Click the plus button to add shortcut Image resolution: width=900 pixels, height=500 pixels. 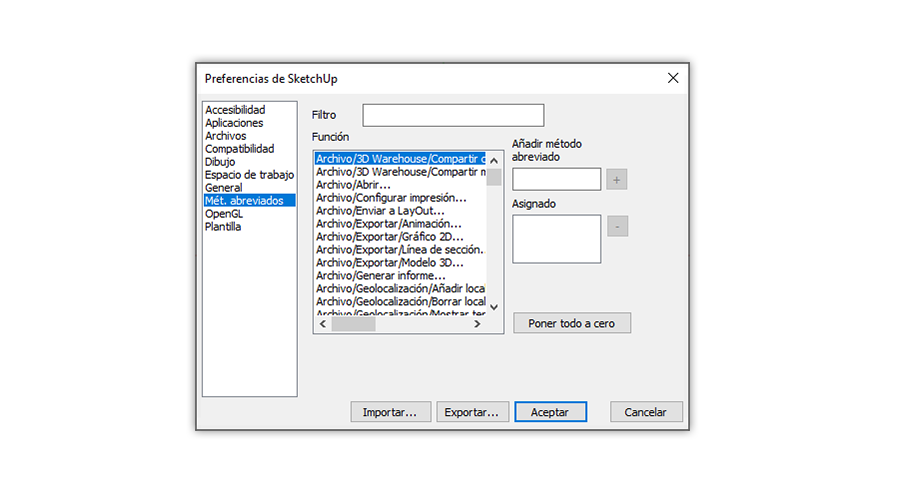point(616,180)
